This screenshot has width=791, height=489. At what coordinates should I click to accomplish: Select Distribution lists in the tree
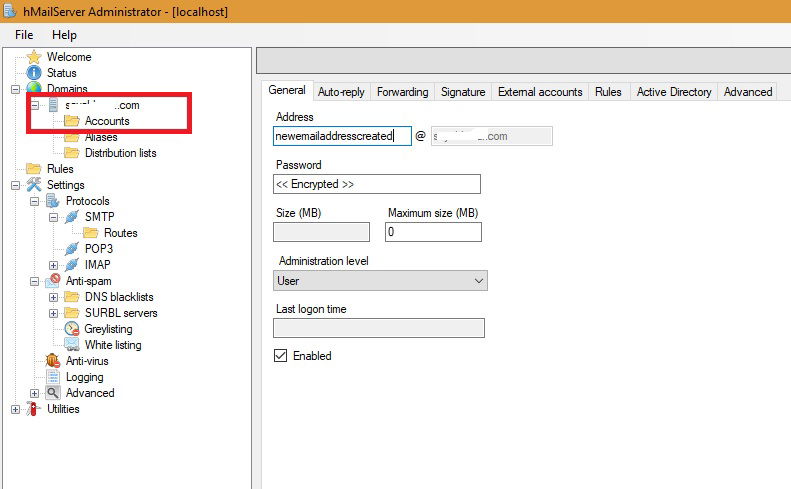pyautogui.click(x=121, y=152)
